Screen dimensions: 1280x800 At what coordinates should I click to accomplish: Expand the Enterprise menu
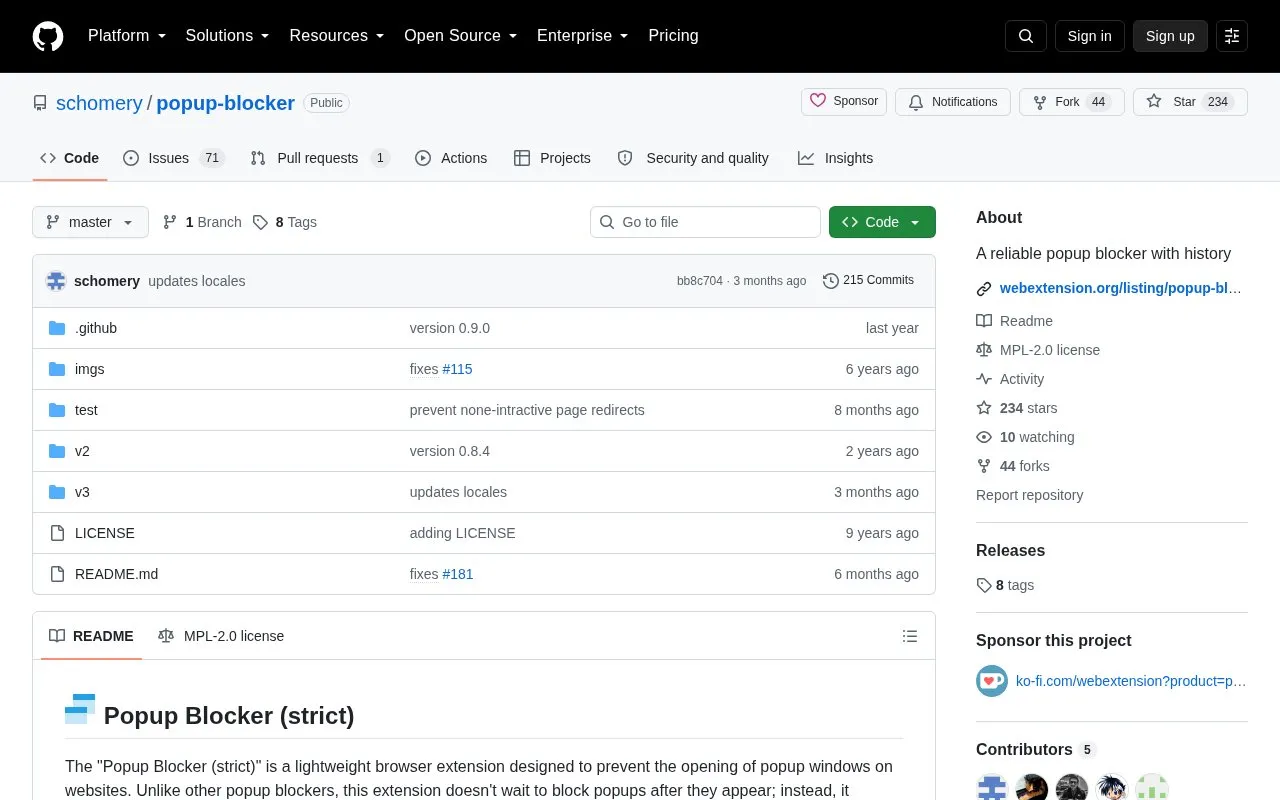coord(583,36)
